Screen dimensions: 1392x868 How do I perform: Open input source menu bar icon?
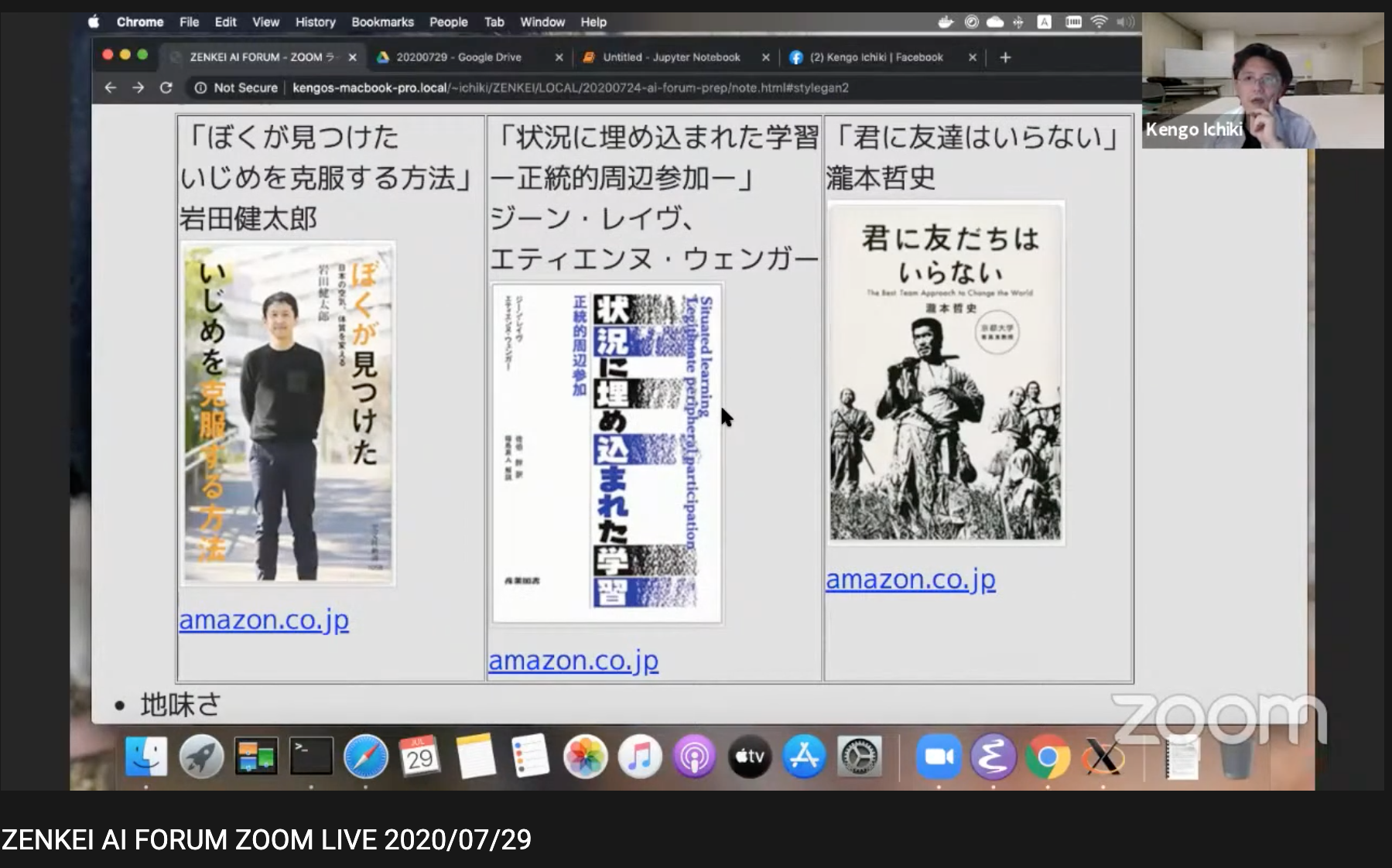1044,22
